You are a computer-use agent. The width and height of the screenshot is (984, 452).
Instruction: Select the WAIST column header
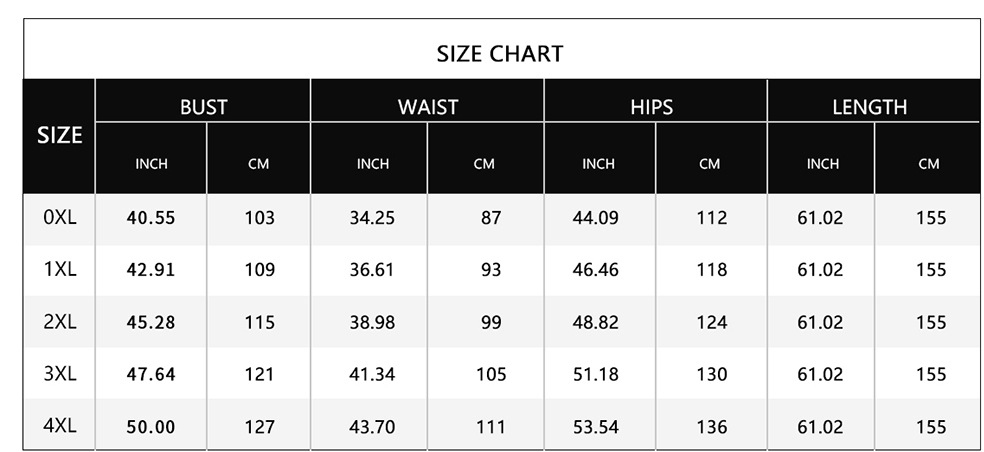coord(427,107)
